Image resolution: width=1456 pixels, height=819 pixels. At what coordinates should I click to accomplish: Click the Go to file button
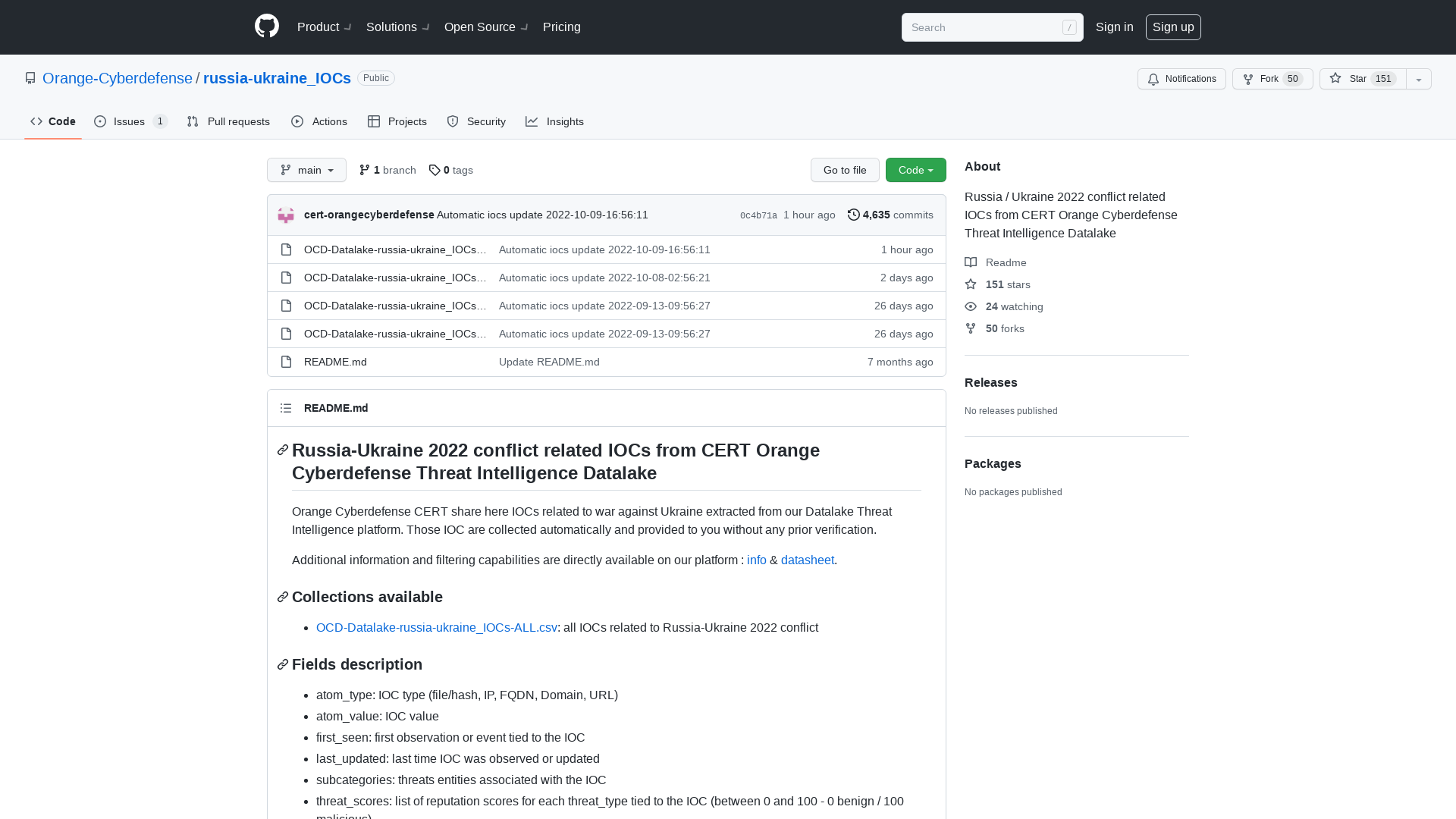click(x=845, y=170)
